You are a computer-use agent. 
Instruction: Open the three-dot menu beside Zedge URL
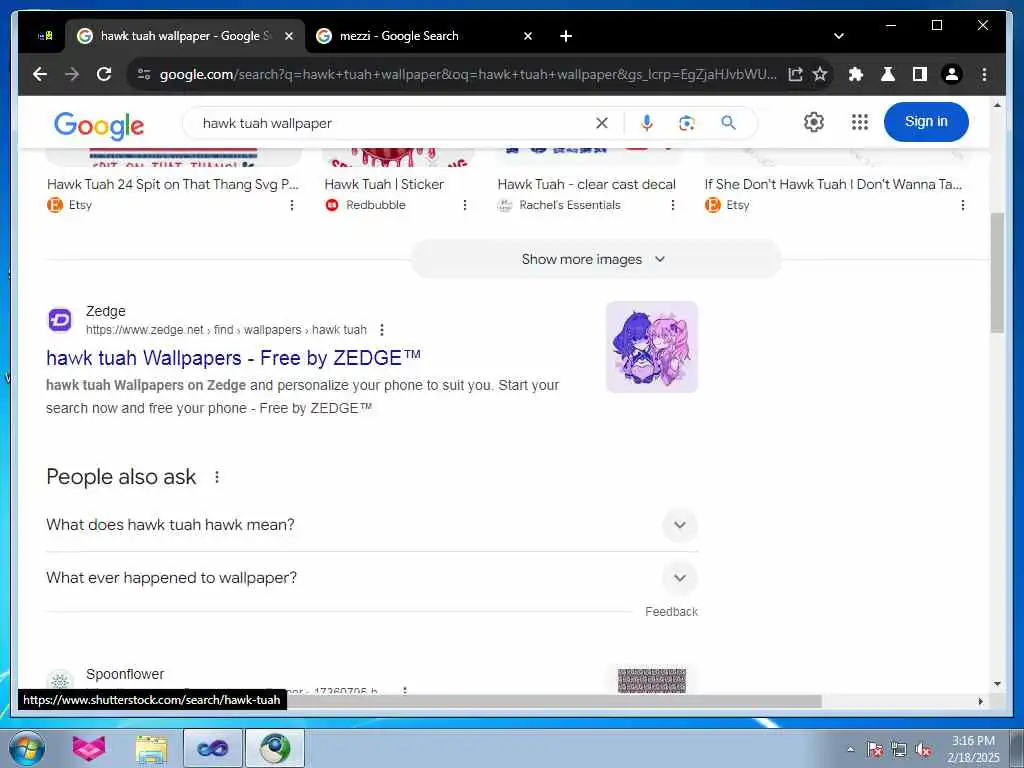tap(382, 330)
